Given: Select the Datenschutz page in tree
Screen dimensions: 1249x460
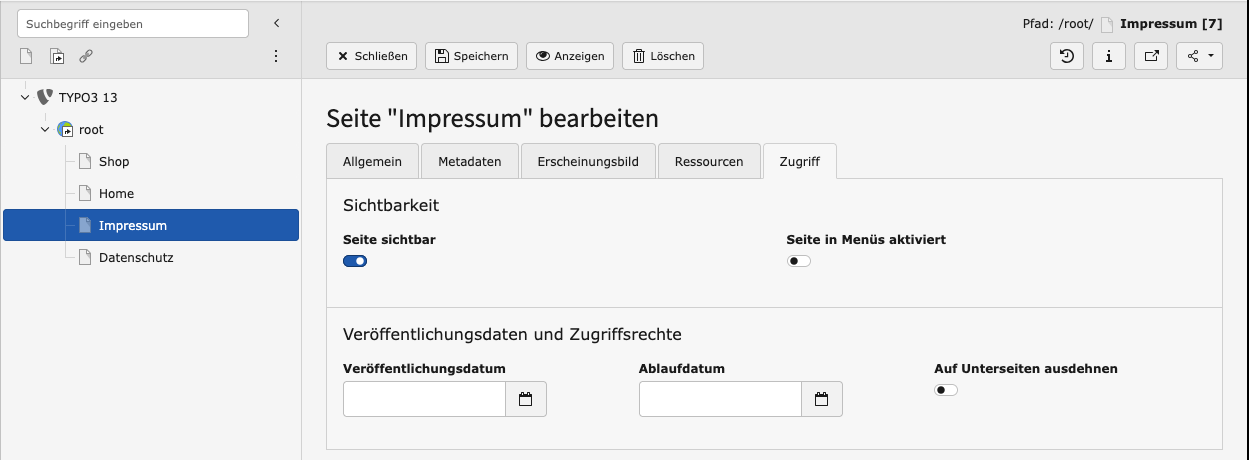Looking at the screenshot, I should tap(136, 258).
